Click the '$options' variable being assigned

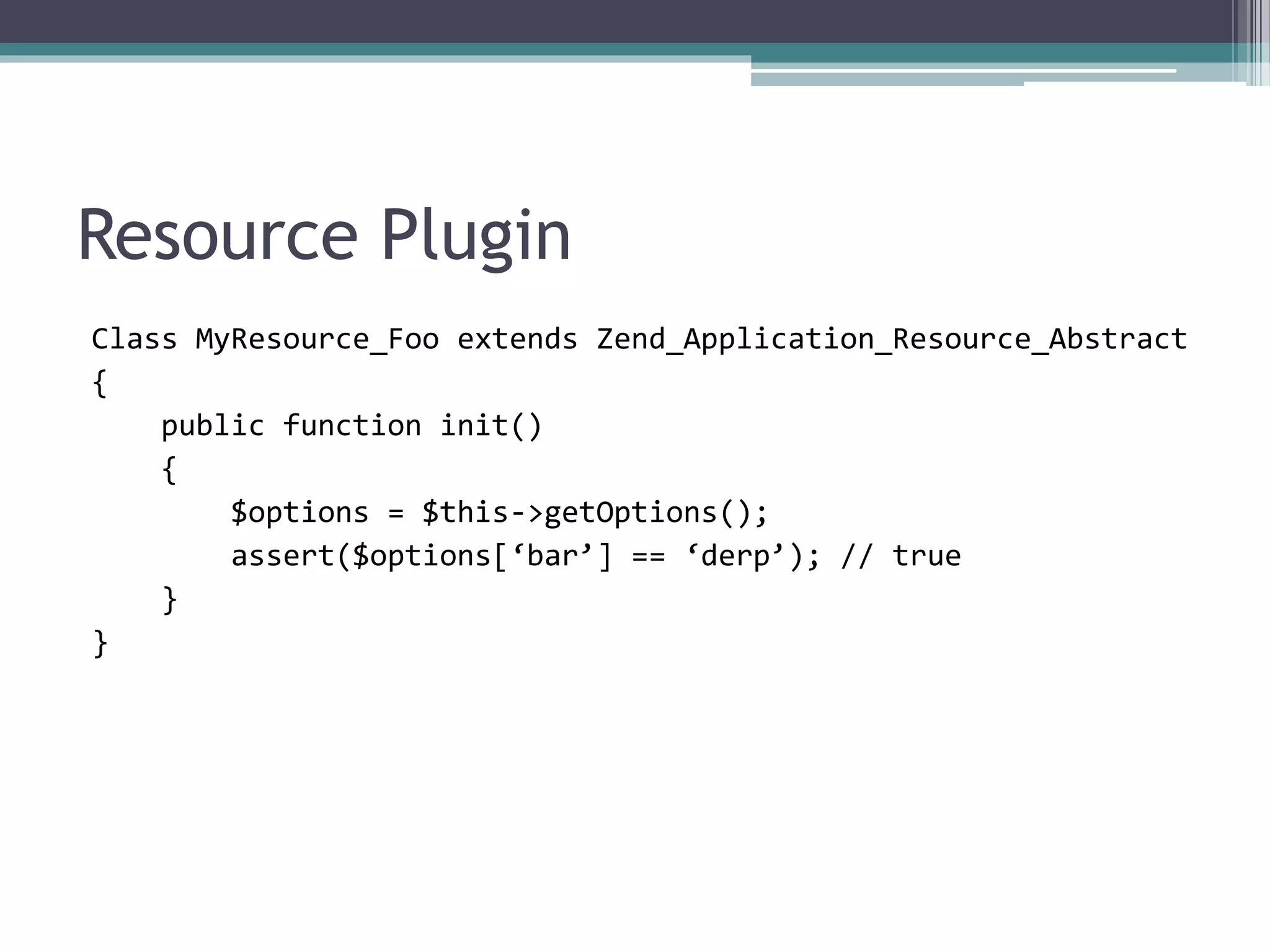pyautogui.click(x=300, y=513)
